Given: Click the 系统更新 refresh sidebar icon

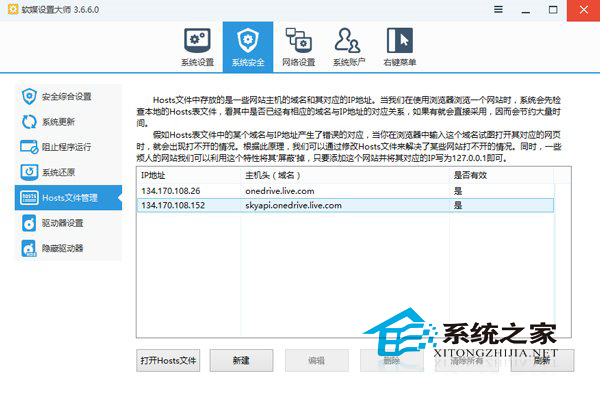Looking at the screenshot, I should click(29, 122).
